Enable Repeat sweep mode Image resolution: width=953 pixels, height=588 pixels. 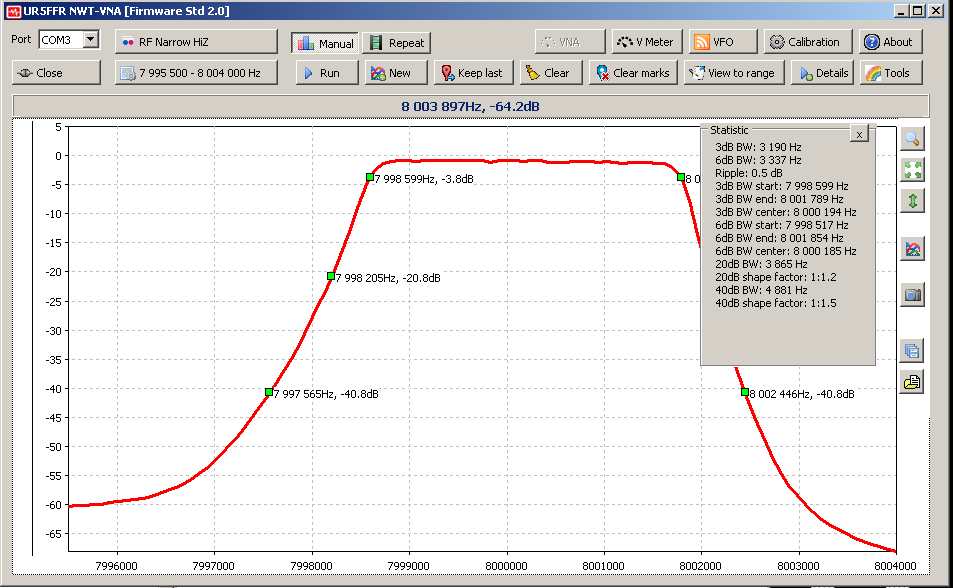click(396, 43)
